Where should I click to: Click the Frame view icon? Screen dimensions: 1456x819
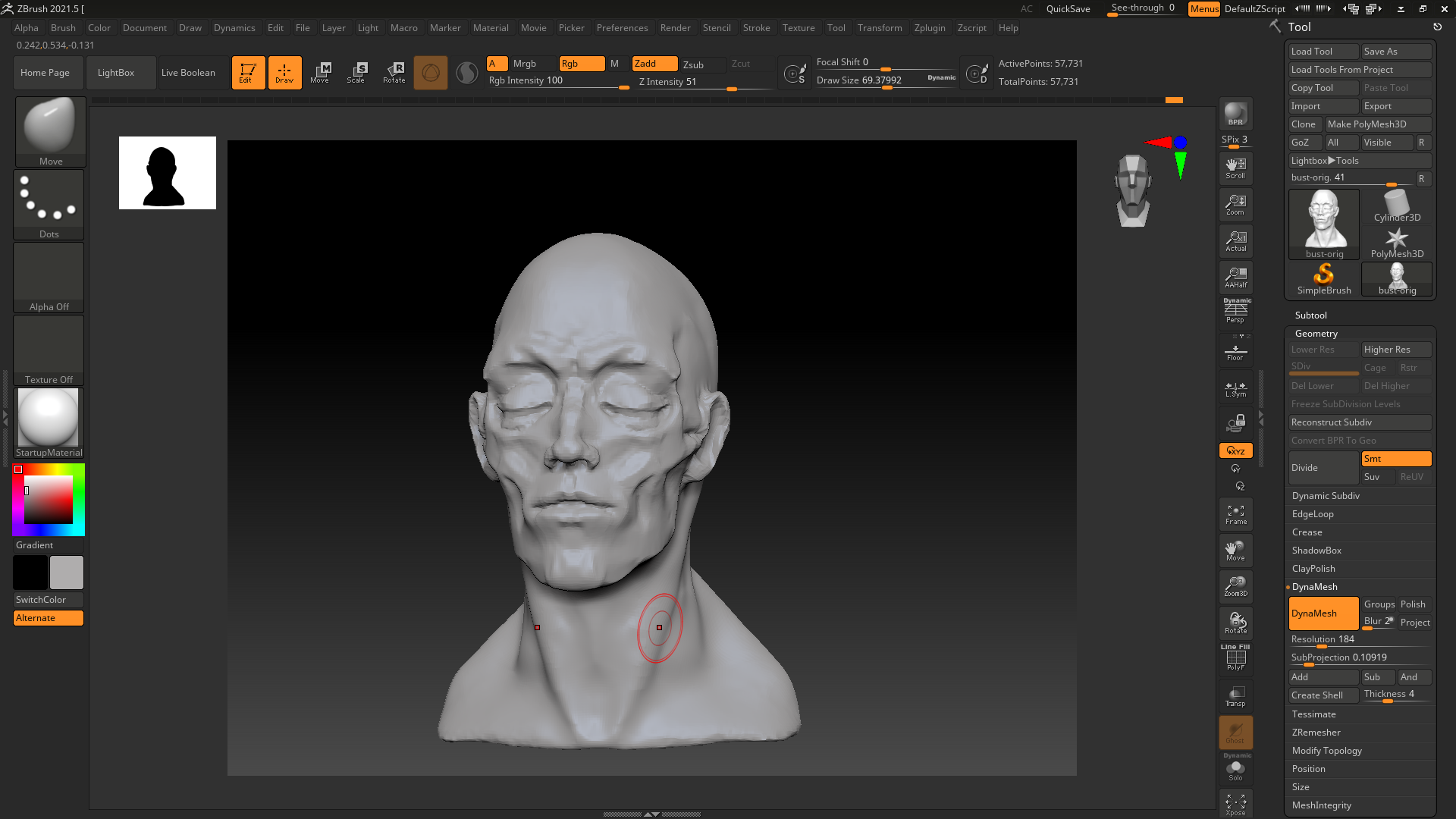[x=1235, y=514]
